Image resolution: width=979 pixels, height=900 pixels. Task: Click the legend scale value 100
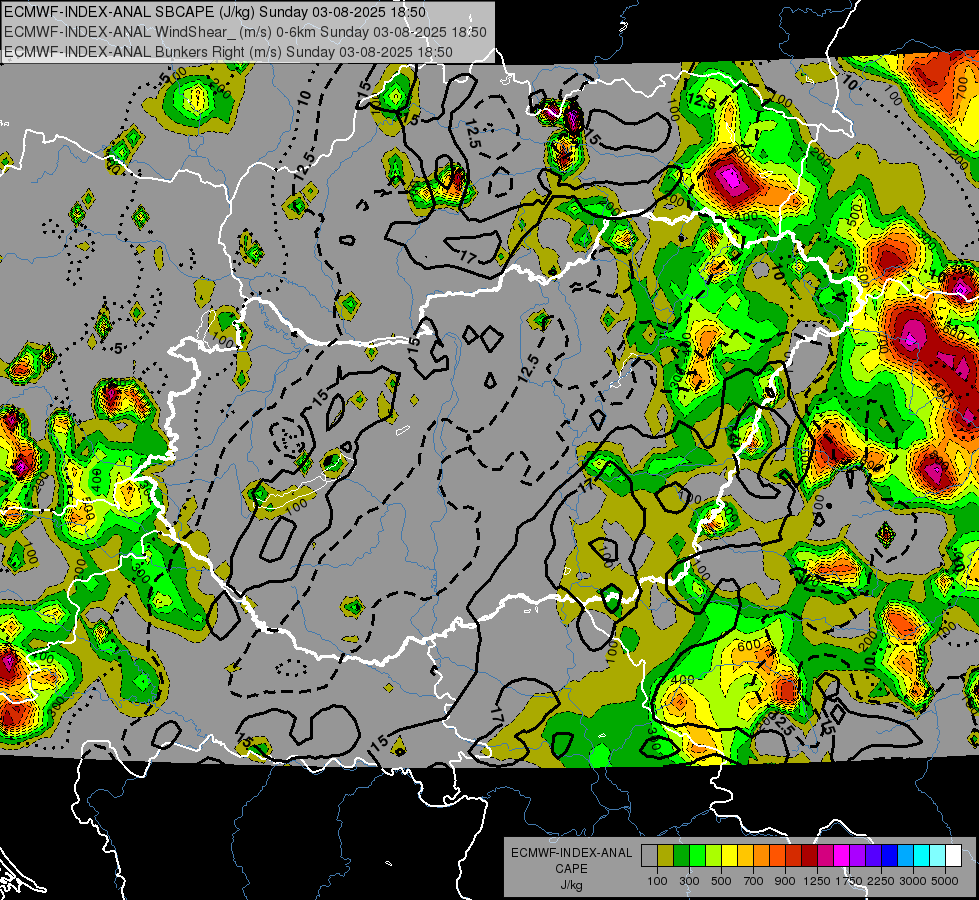(x=657, y=881)
